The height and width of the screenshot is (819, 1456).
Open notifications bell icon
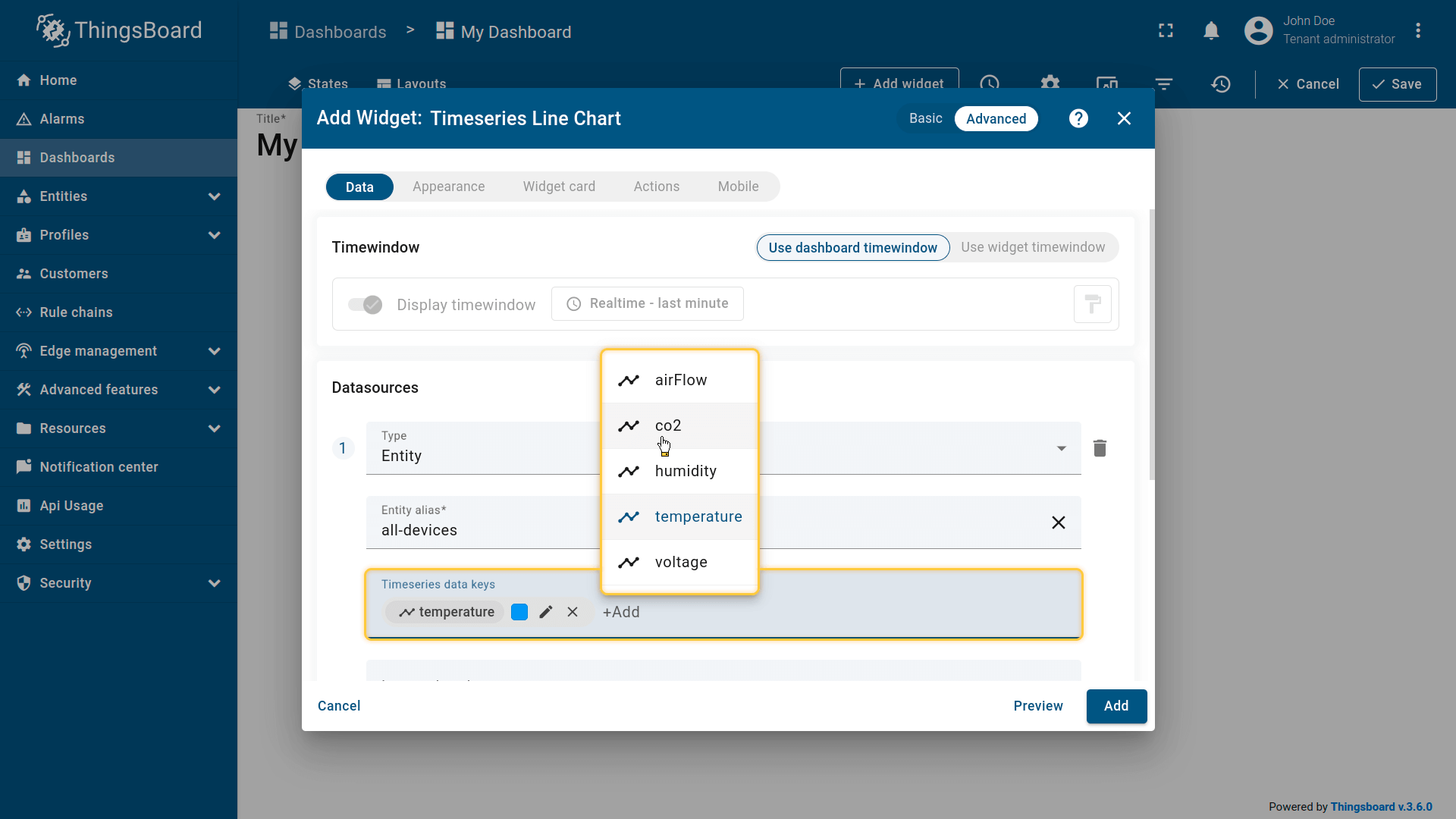click(1211, 30)
